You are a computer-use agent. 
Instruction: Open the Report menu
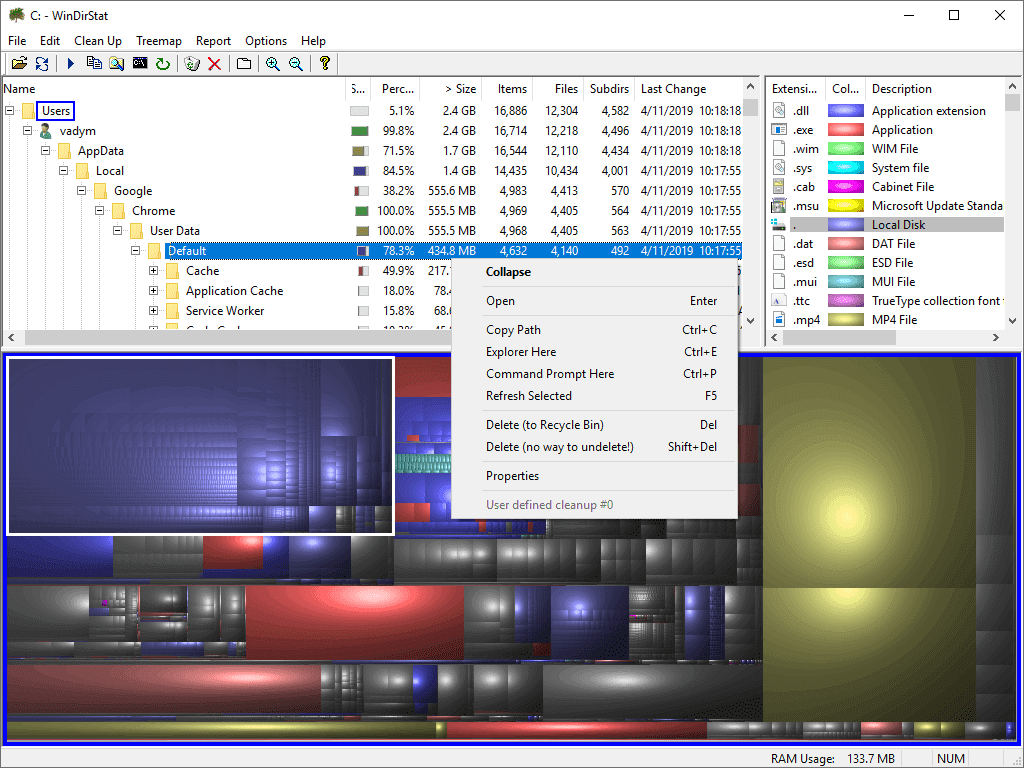point(214,40)
